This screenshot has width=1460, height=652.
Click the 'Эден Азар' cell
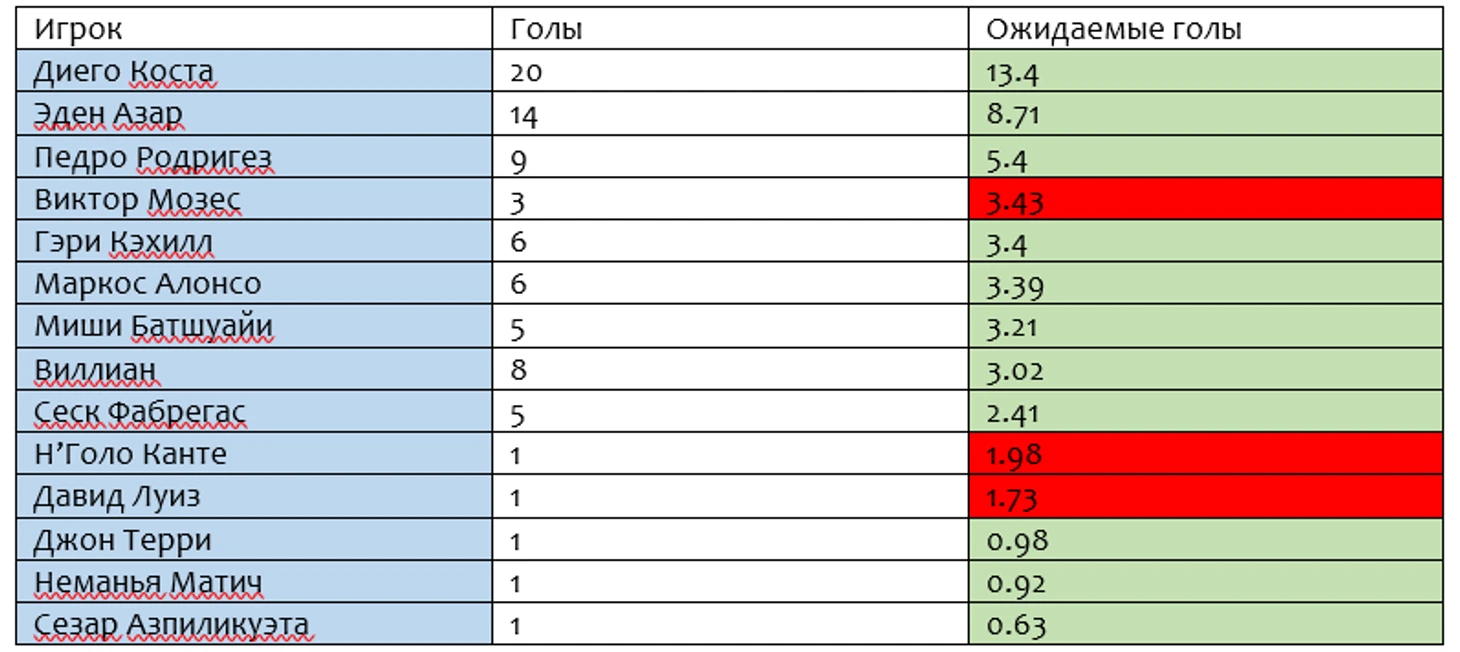(253, 114)
